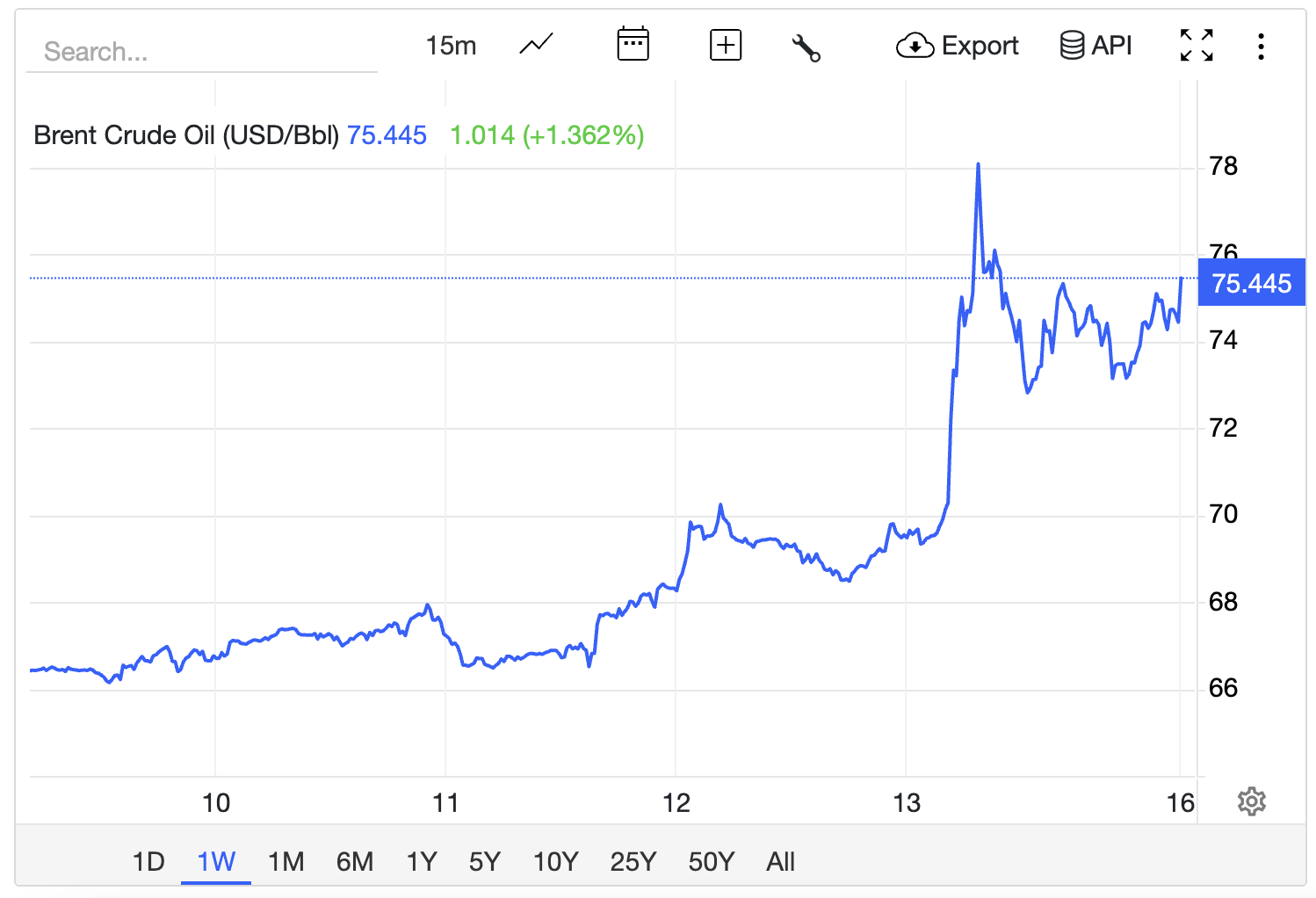
Task: Click the x-axis date label 10
Action: click(216, 802)
